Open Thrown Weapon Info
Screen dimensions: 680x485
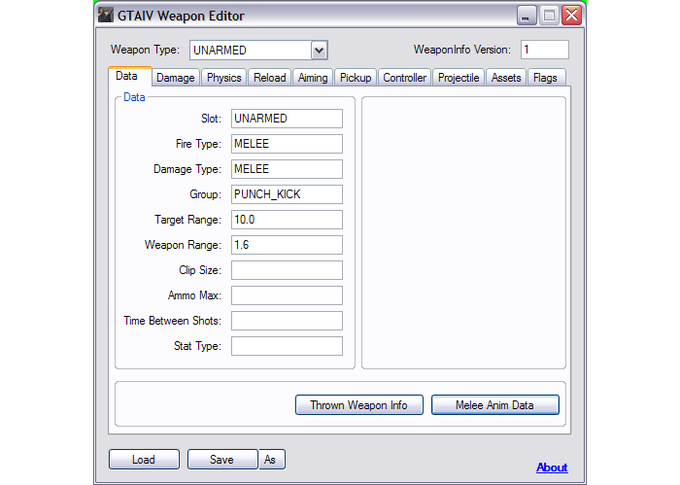[359, 405]
